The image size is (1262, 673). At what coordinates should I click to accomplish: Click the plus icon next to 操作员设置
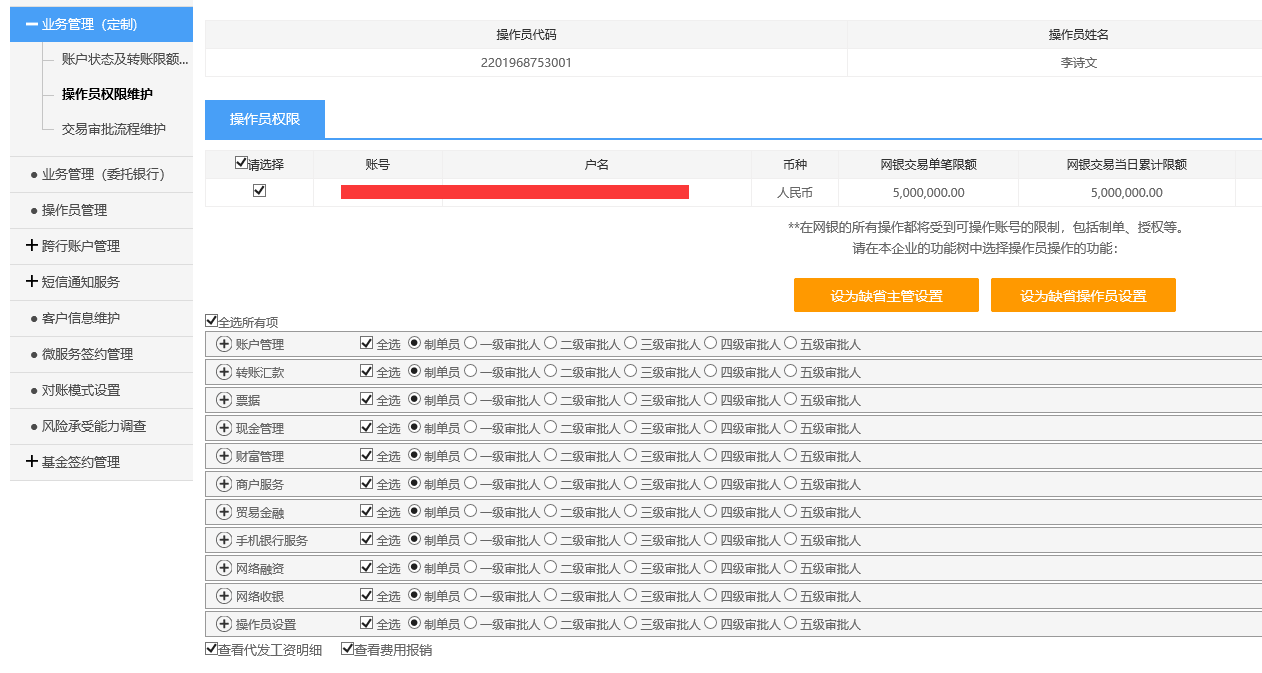[224, 624]
